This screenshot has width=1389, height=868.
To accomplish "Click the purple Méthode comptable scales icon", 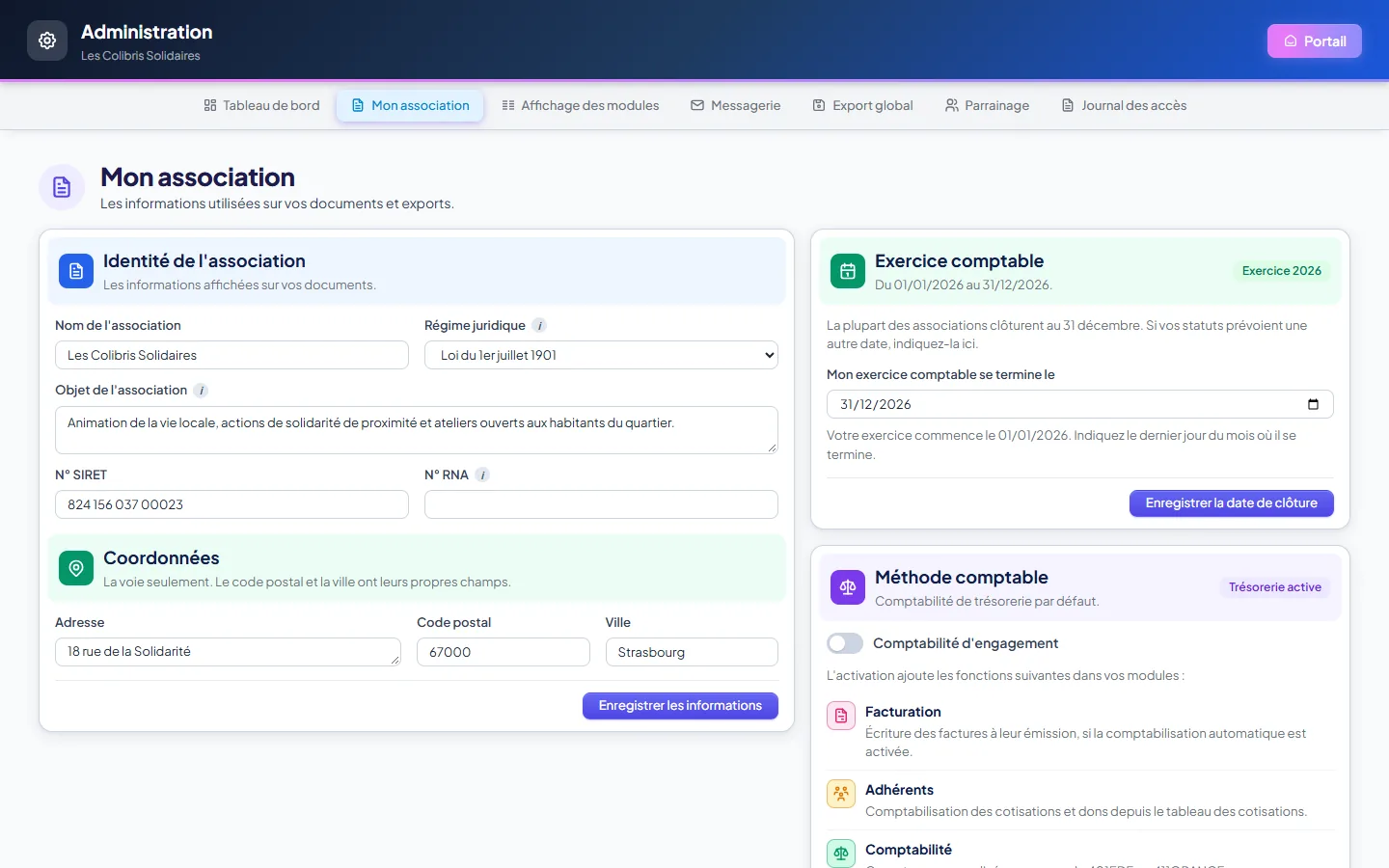I will pyautogui.click(x=848, y=588).
